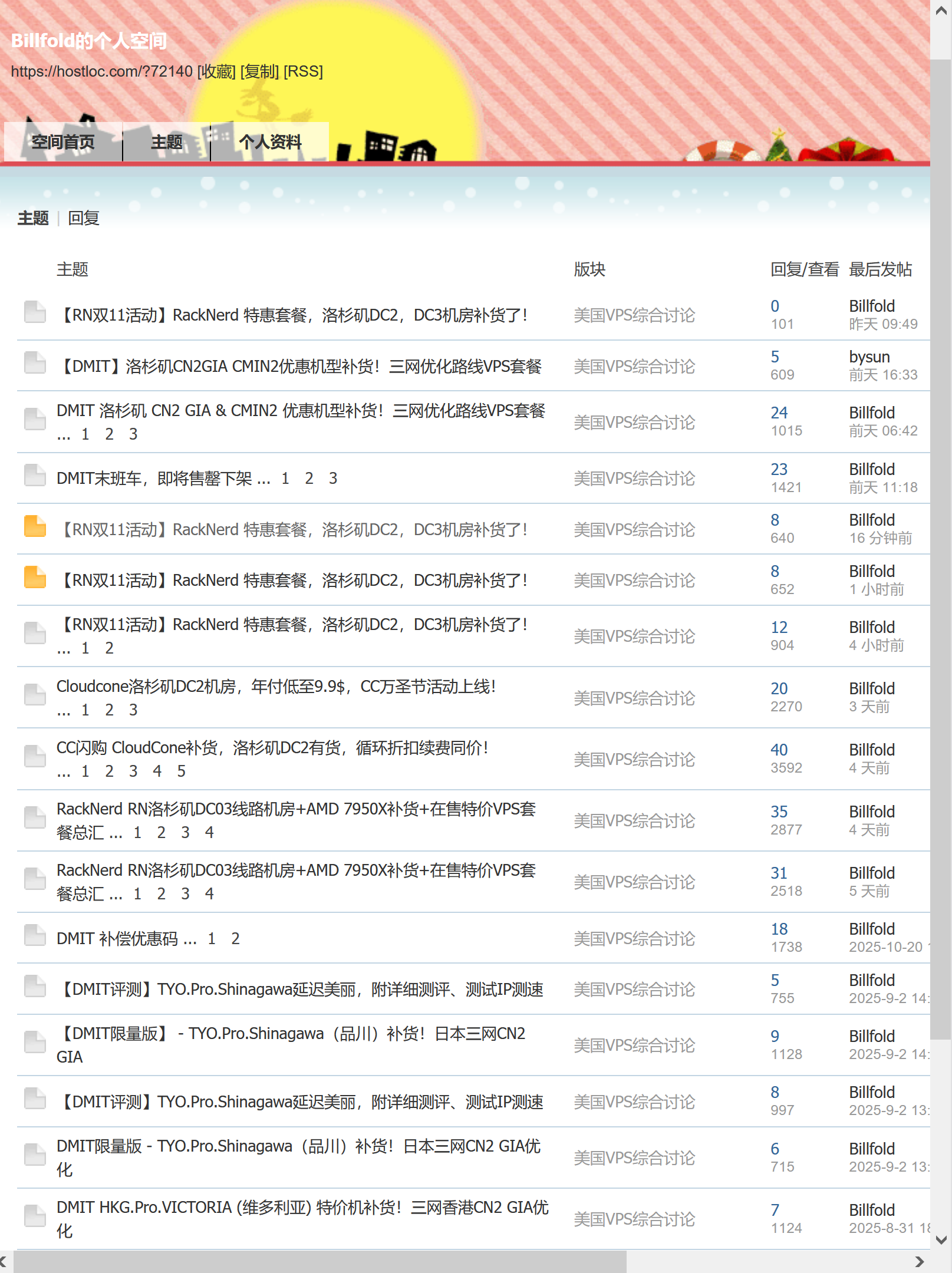Image resolution: width=952 pixels, height=1273 pixels.
Task: Click the vertical scrollbar up arrow
Action: (941, 11)
